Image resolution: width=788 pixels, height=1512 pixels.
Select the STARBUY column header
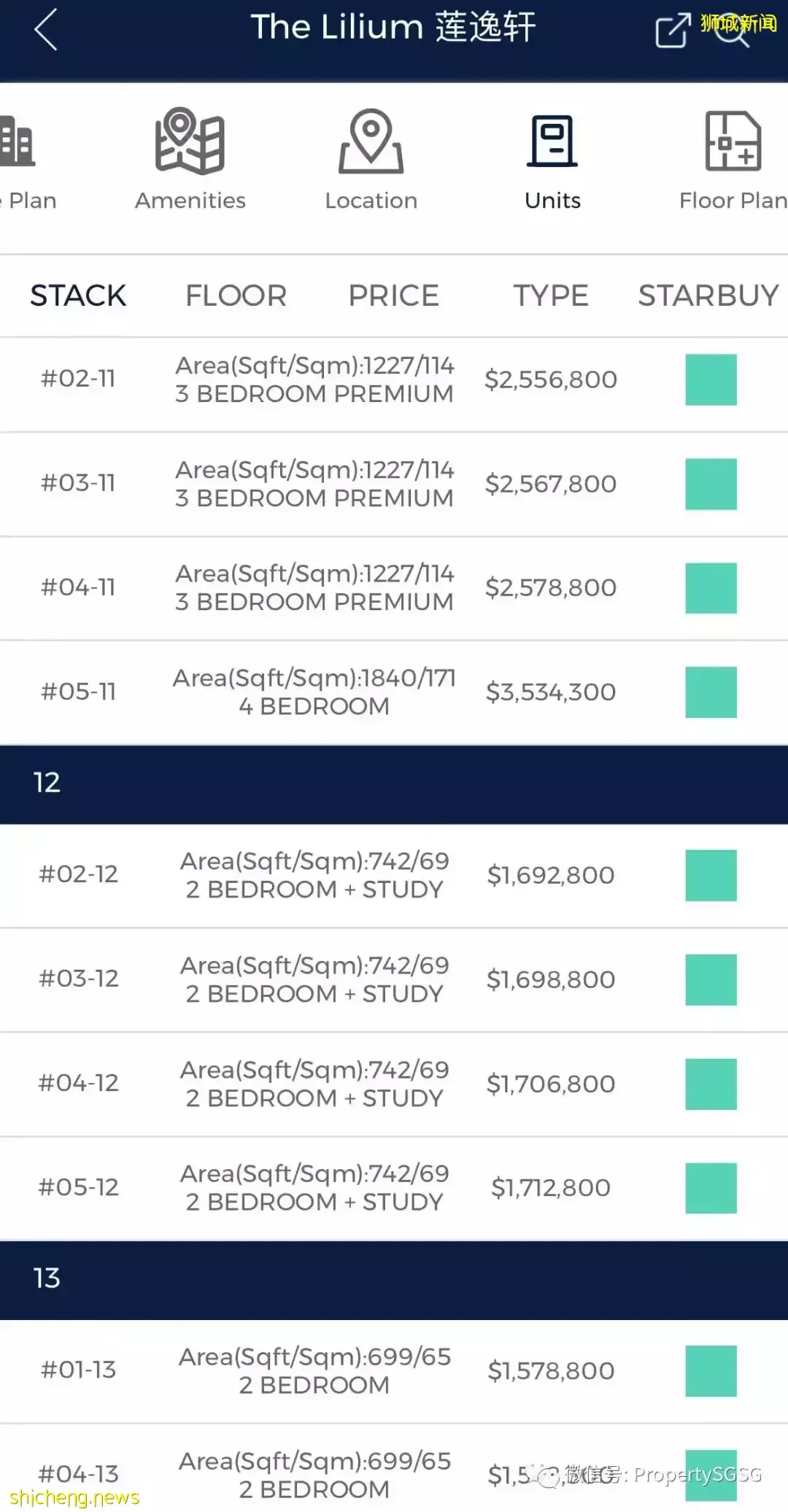pos(708,296)
